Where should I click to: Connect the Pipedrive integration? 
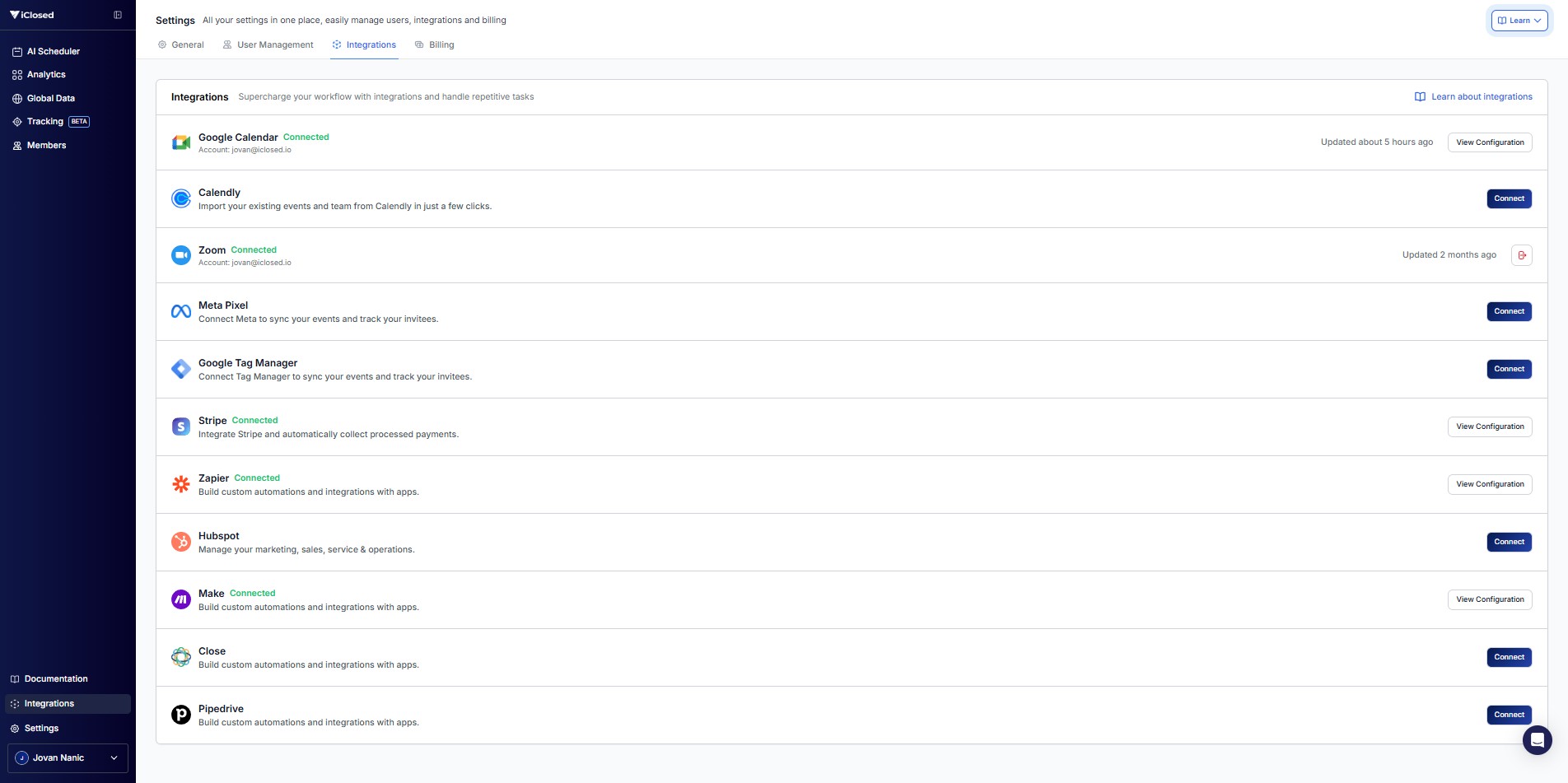pos(1509,715)
